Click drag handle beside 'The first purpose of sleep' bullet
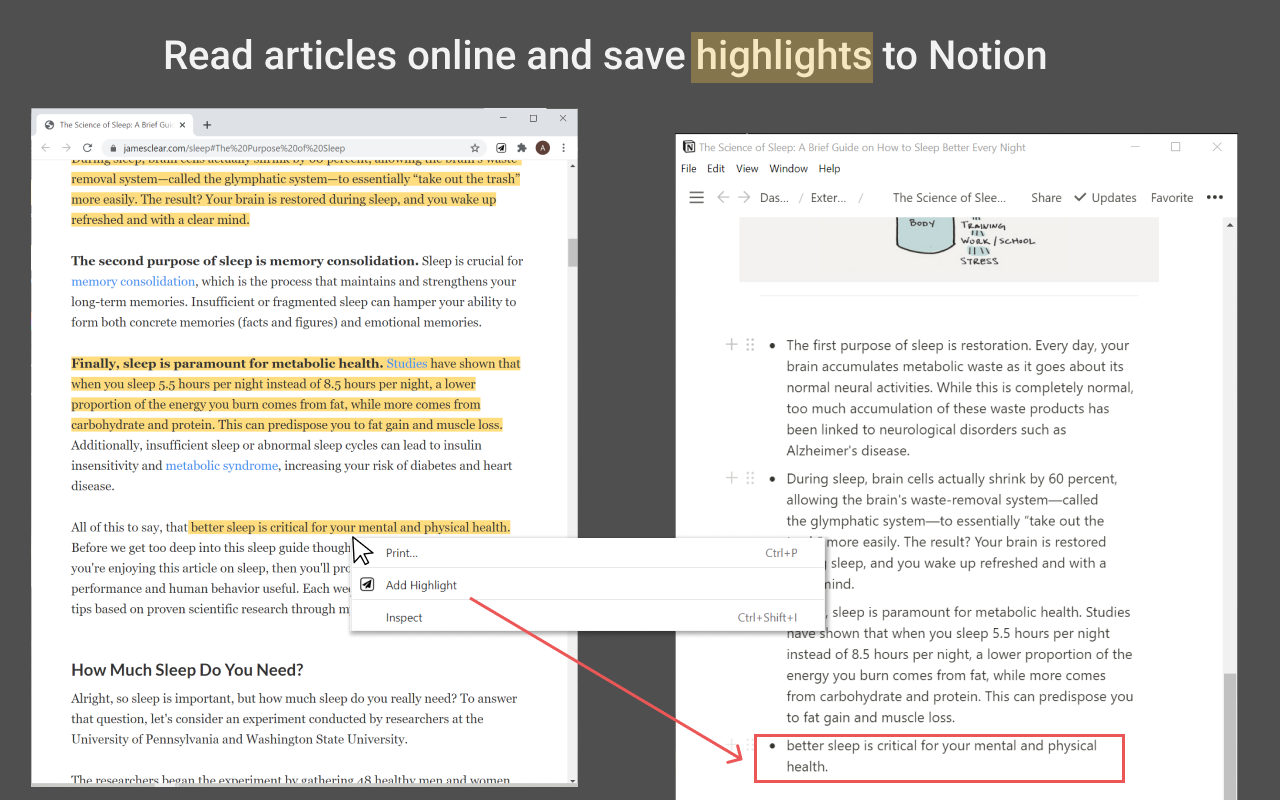 click(750, 344)
